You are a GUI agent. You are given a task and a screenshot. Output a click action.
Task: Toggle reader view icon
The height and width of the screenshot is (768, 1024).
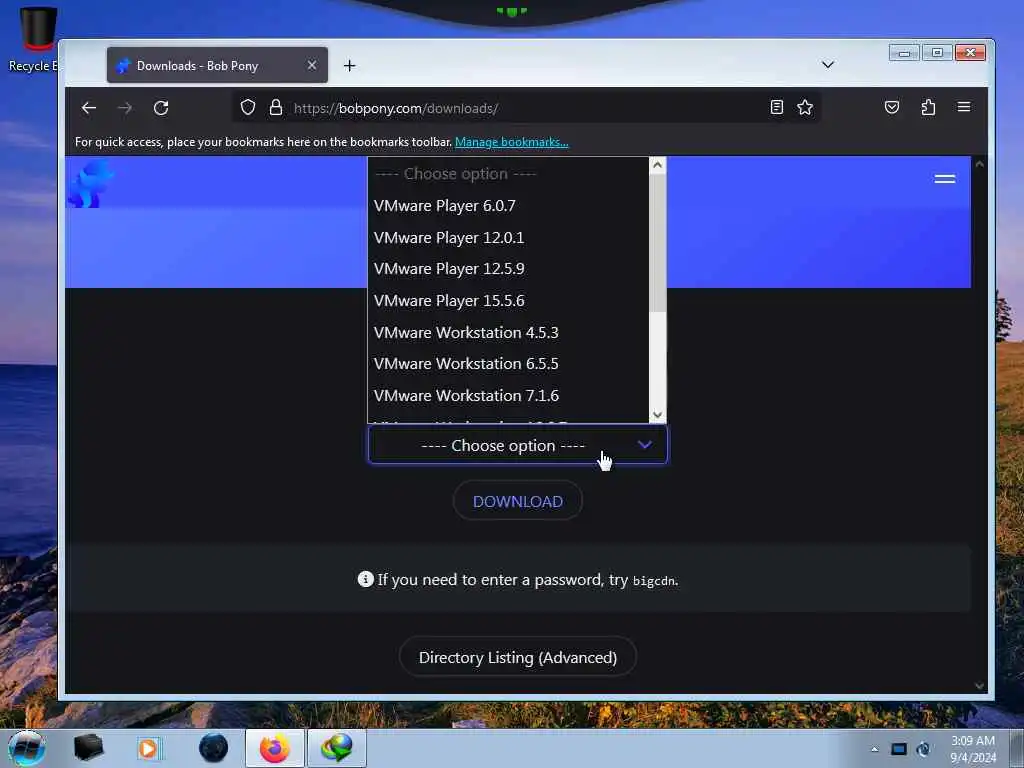pos(776,107)
